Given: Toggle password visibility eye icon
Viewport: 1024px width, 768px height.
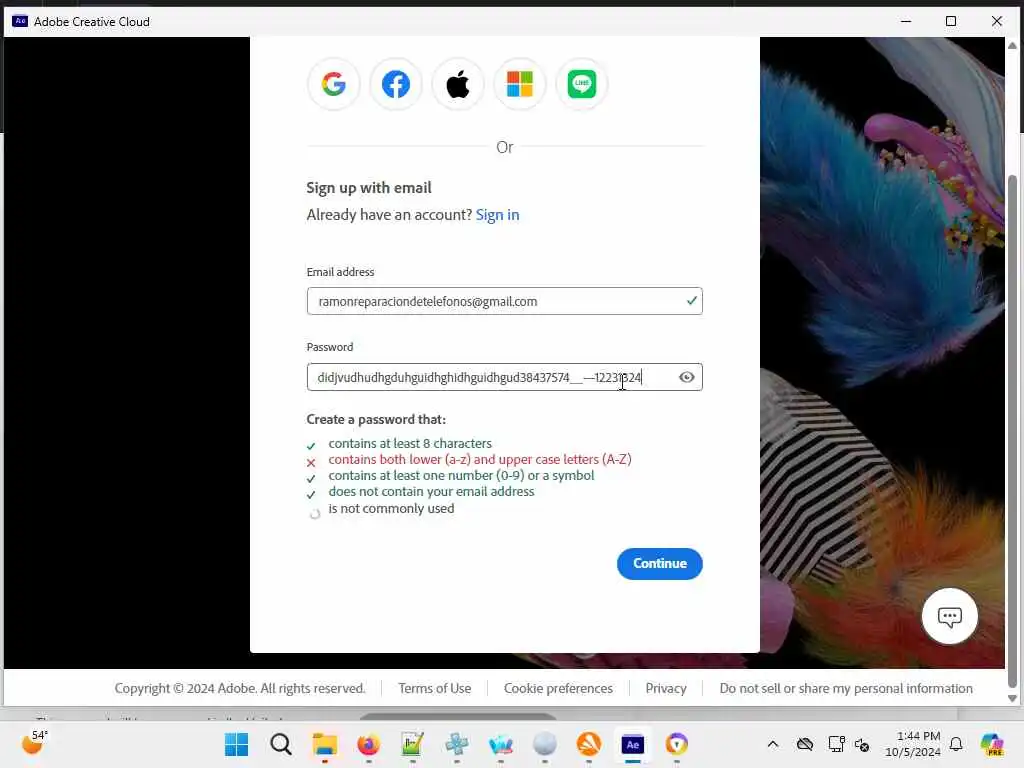Looking at the screenshot, I should [686, 377].
